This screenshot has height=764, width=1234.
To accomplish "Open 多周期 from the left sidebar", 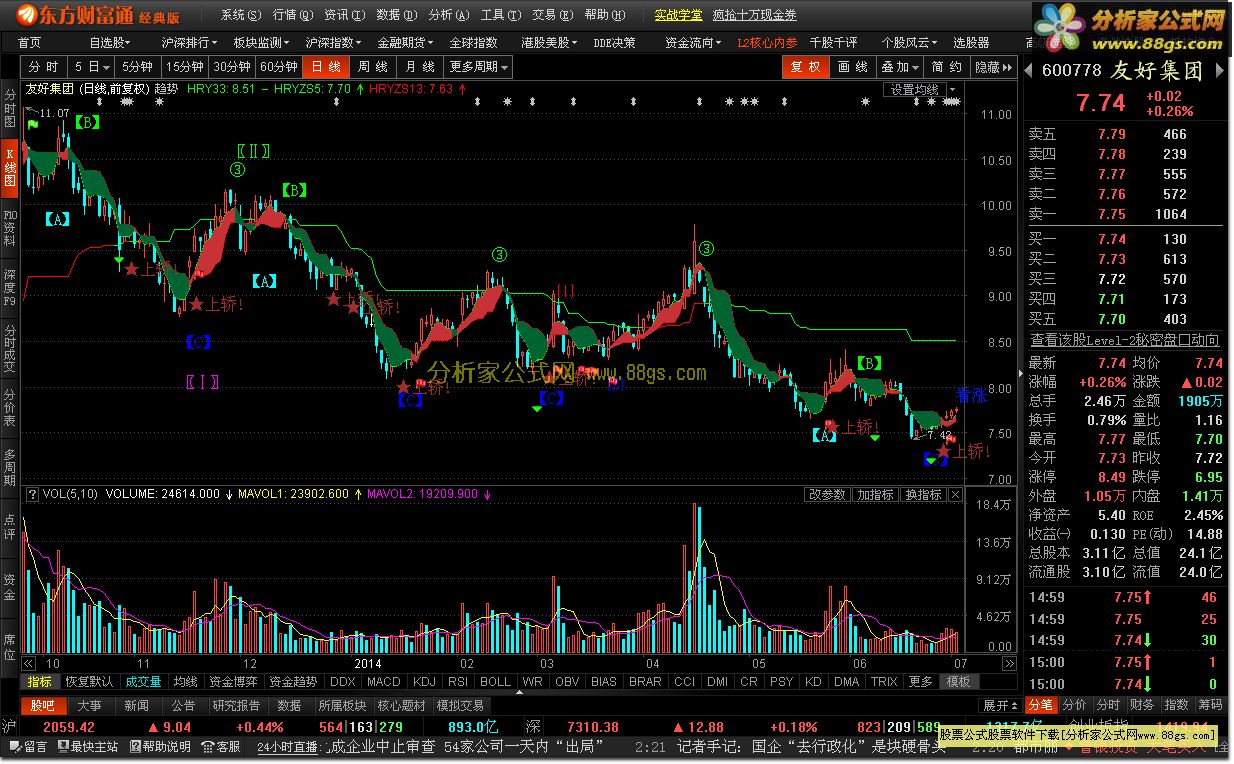I will 10,469.
